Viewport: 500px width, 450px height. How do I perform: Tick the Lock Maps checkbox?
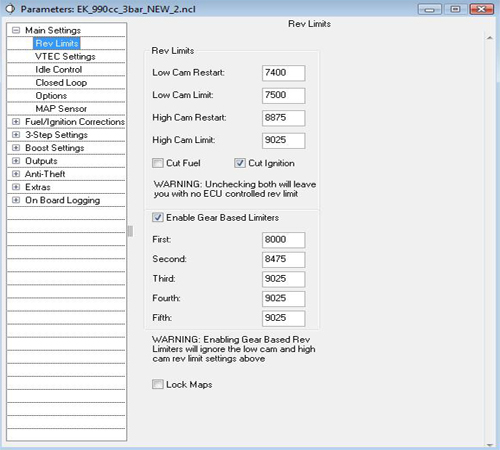pos(158,384)
